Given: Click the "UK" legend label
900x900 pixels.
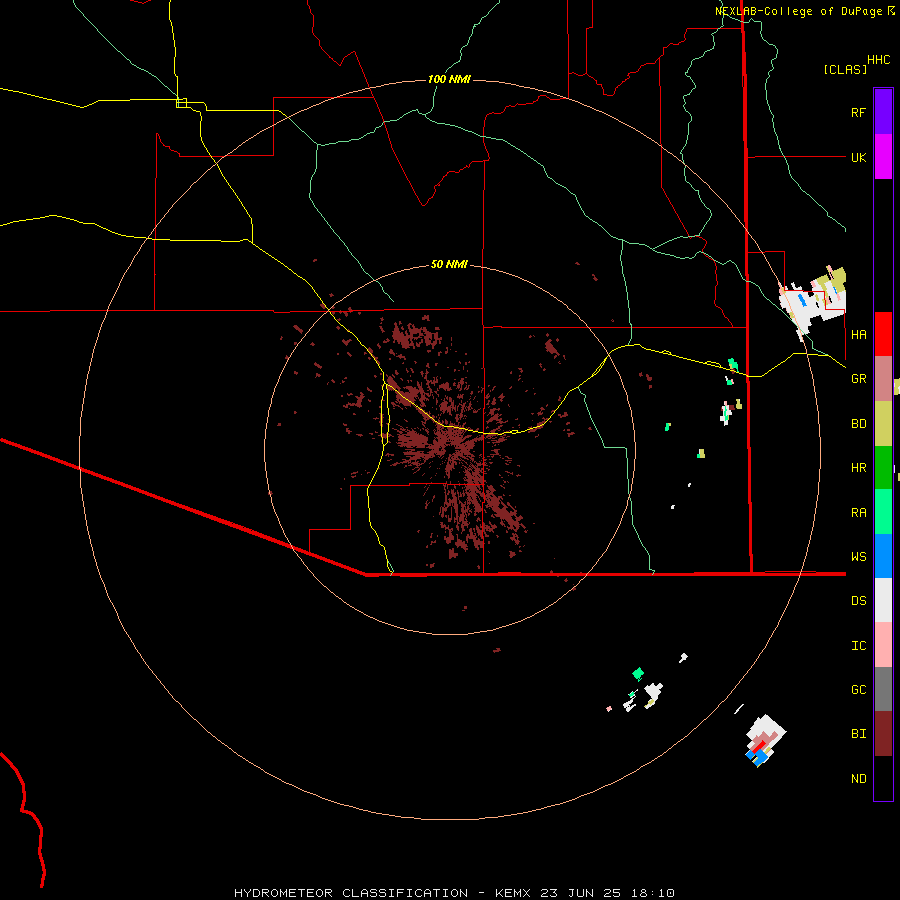Looking at the screenshot, I should pos(858,157).
